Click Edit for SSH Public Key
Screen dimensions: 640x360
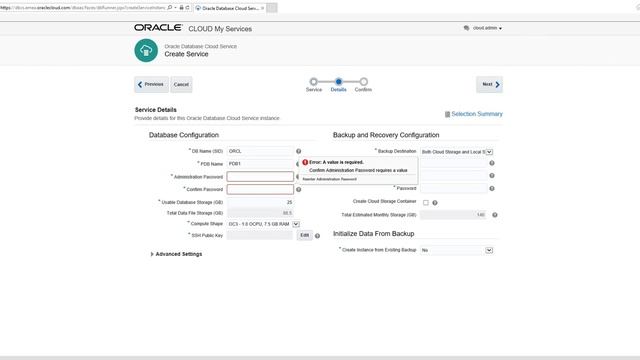(304, 236)
